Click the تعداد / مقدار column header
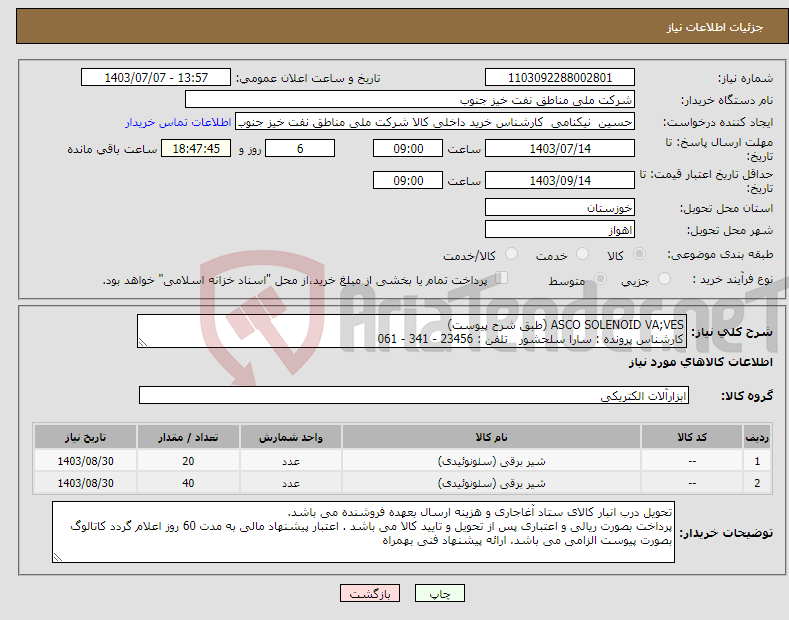The height and width of the screenshot is (620, 789). tap(188, 437)
